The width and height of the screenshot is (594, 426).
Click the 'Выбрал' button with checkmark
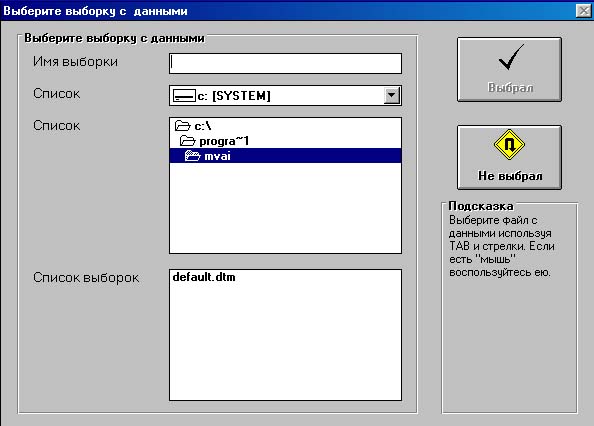tap(510, 70)
